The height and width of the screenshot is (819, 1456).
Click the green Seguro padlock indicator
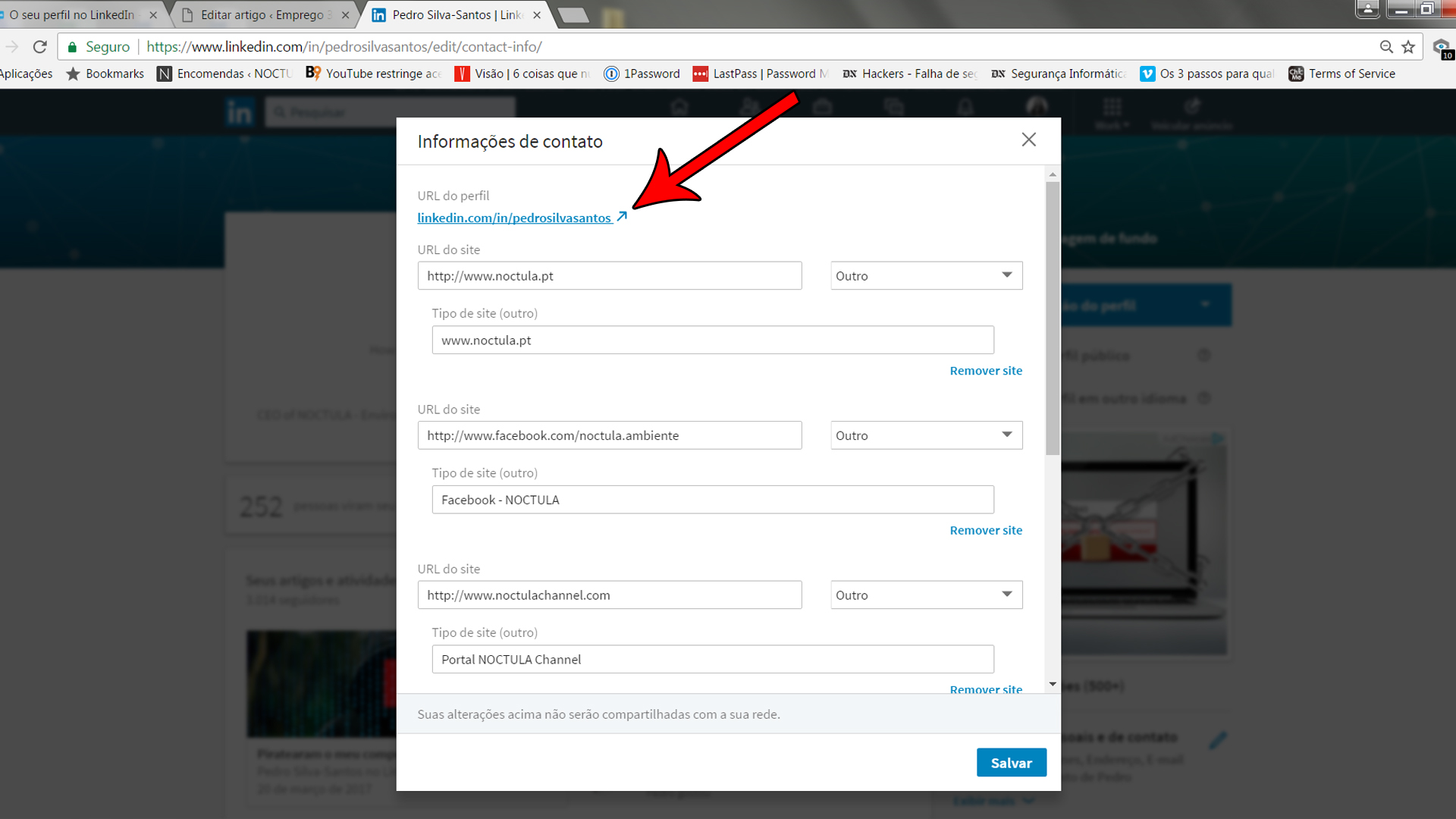coord(99,47)
